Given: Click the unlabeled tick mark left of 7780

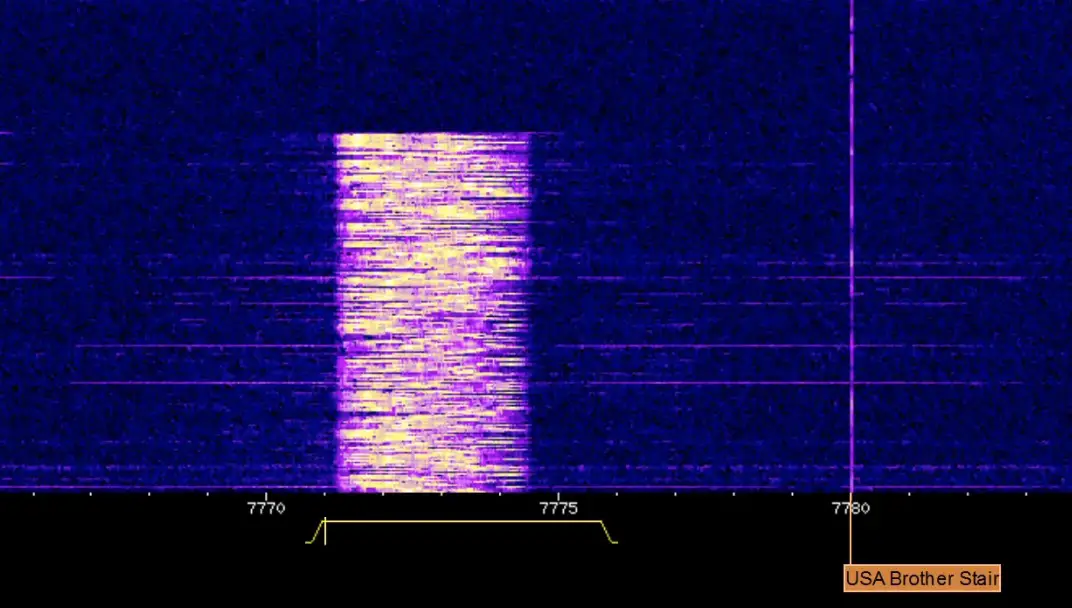Looking at the screenshot, I should point(792,492).
